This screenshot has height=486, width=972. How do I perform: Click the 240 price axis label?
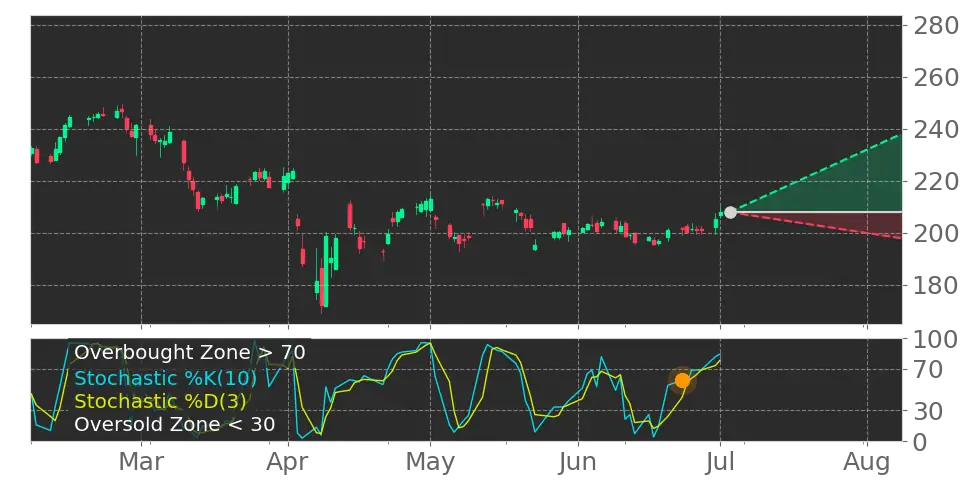click(934, 130)
